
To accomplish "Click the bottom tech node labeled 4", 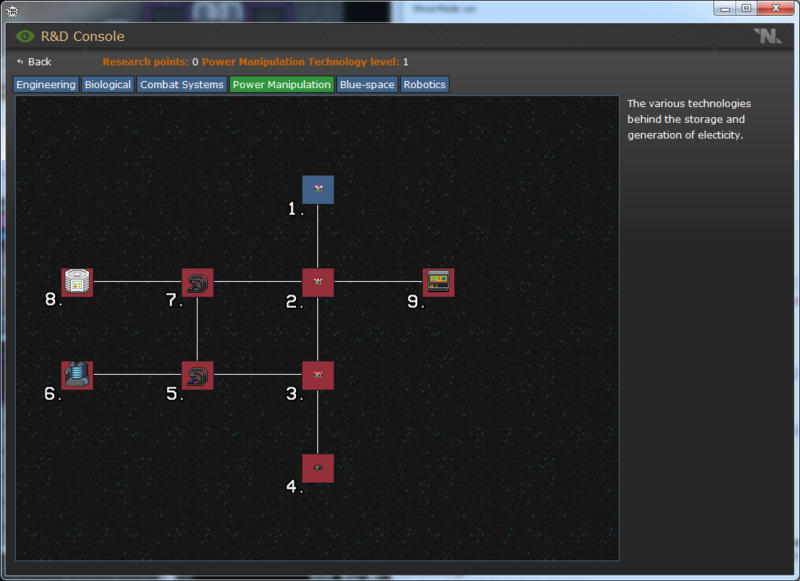I will [x=317, y=468].
